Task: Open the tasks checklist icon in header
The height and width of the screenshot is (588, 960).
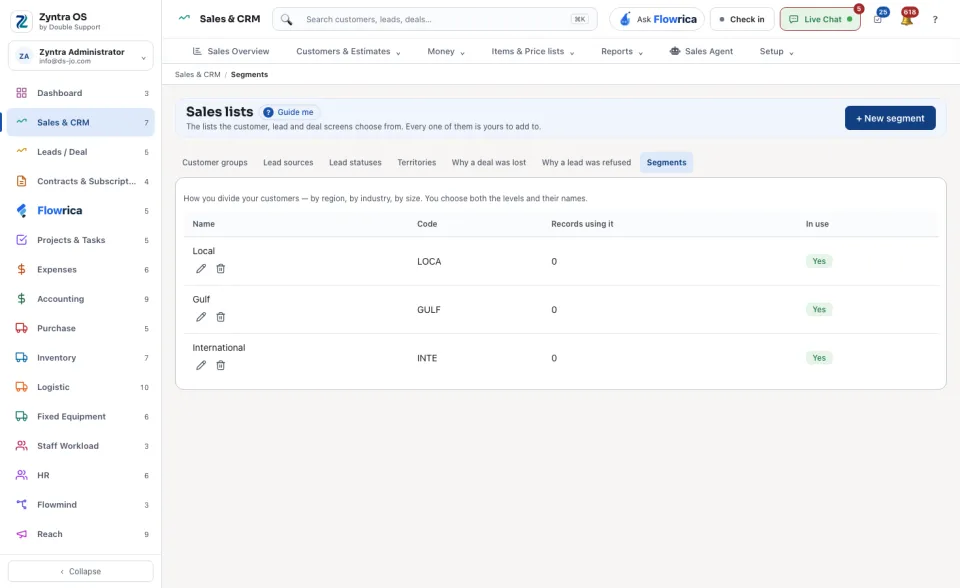Action: pyautogui.click(x=878, y=20)
